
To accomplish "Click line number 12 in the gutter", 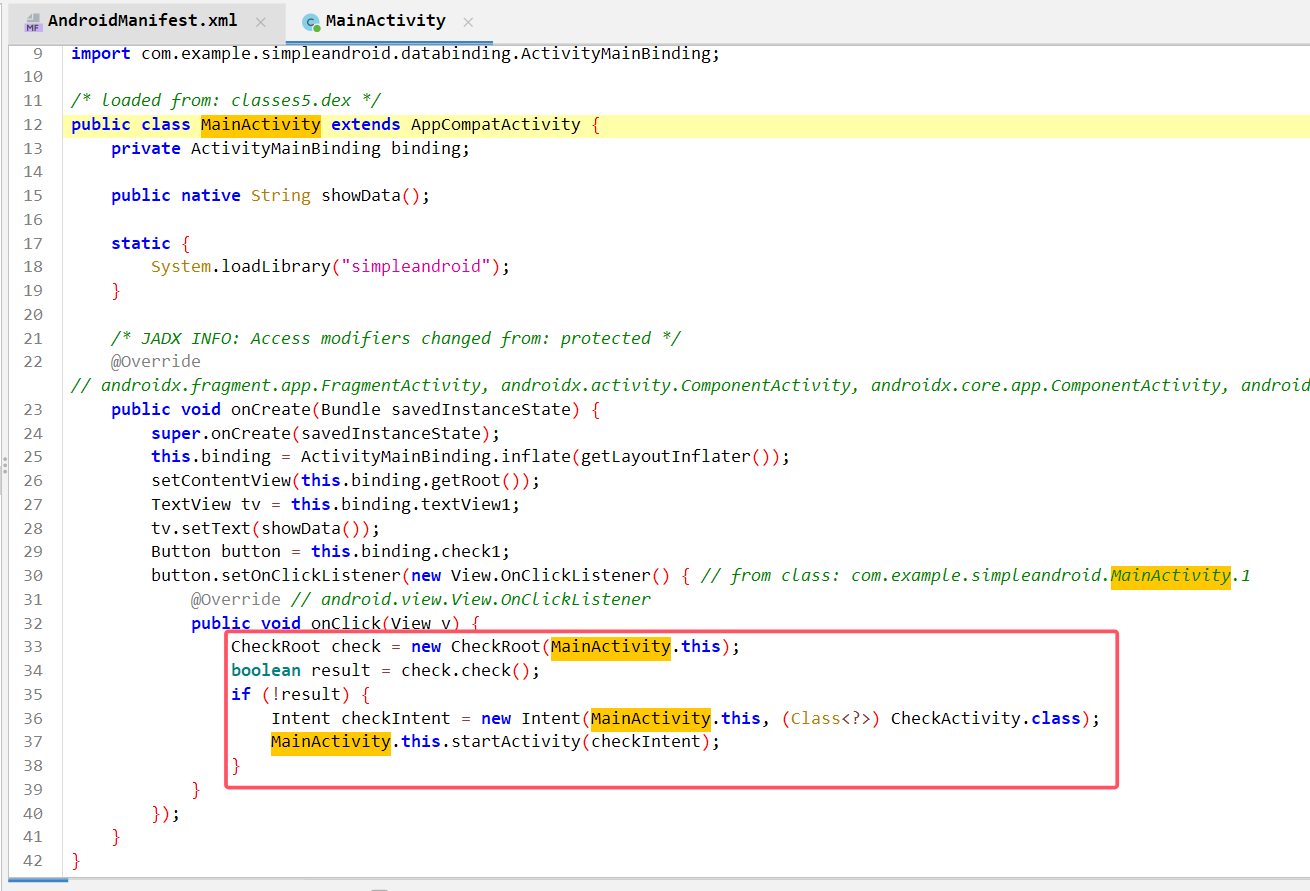I will coord(32,124).
